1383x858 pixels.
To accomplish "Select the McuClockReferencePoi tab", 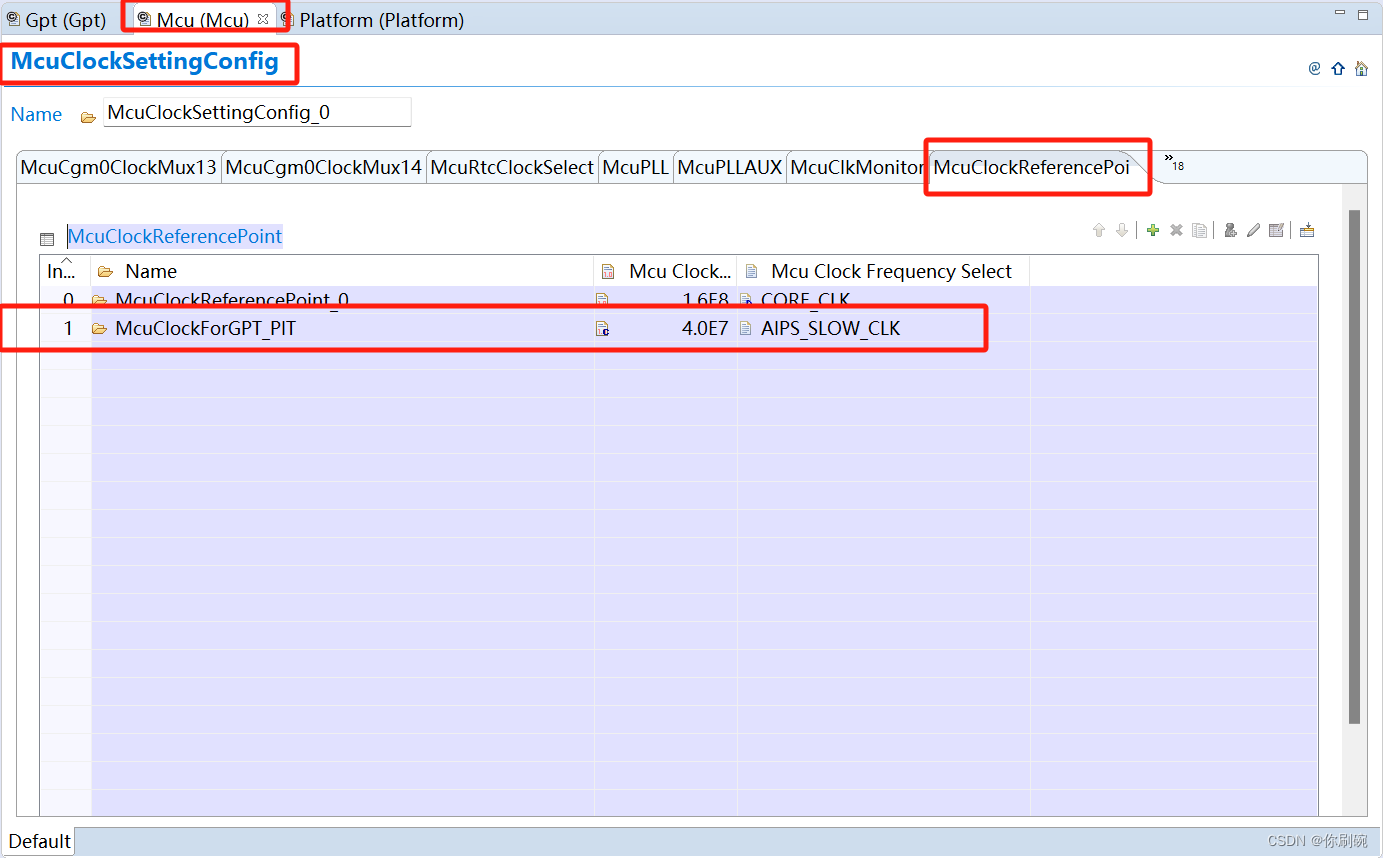I will pyautogui.click(x=1032, y=168).
